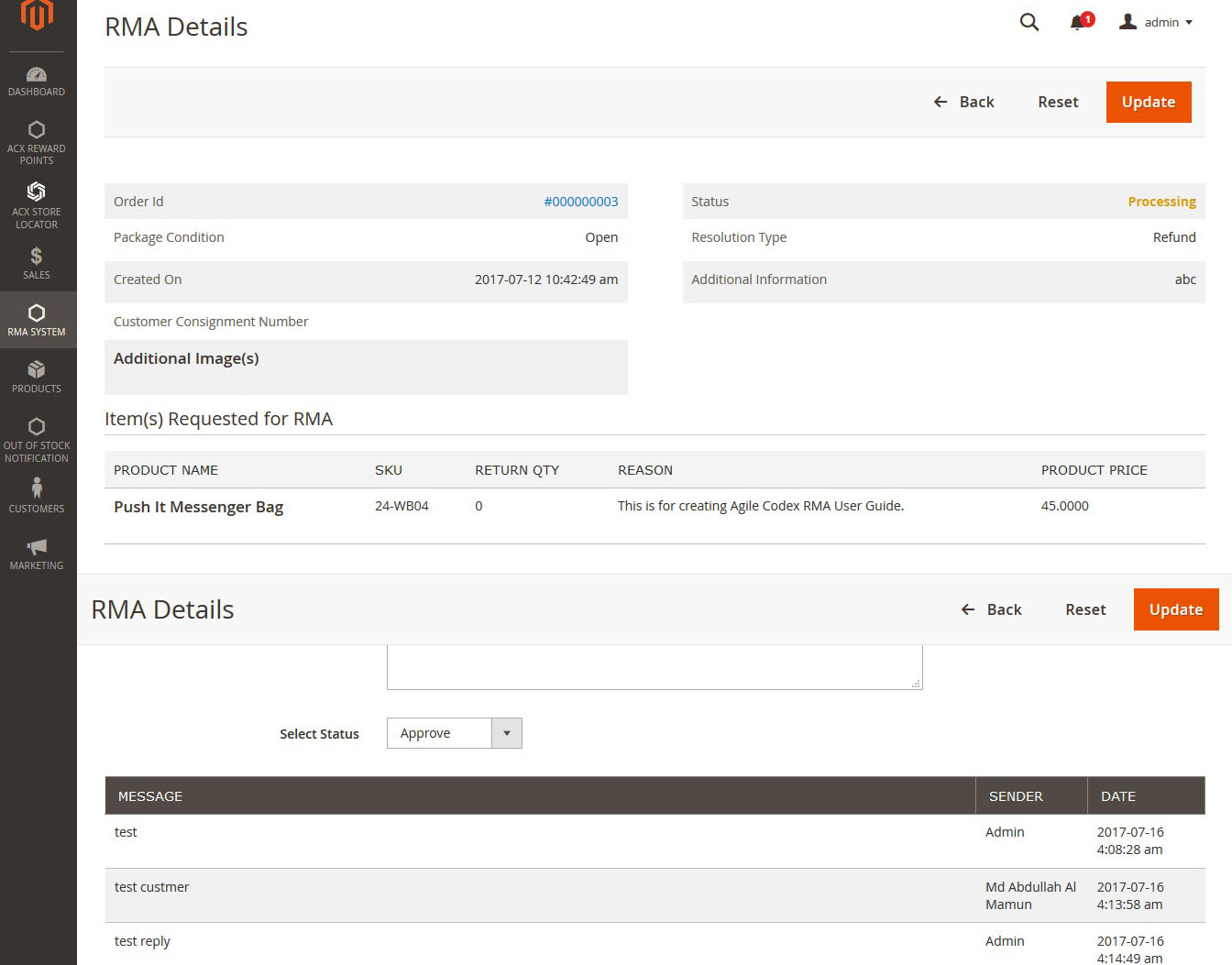Open ACX Store Locator section
The height and width of the screenshot is (965, 1232).
37,204
